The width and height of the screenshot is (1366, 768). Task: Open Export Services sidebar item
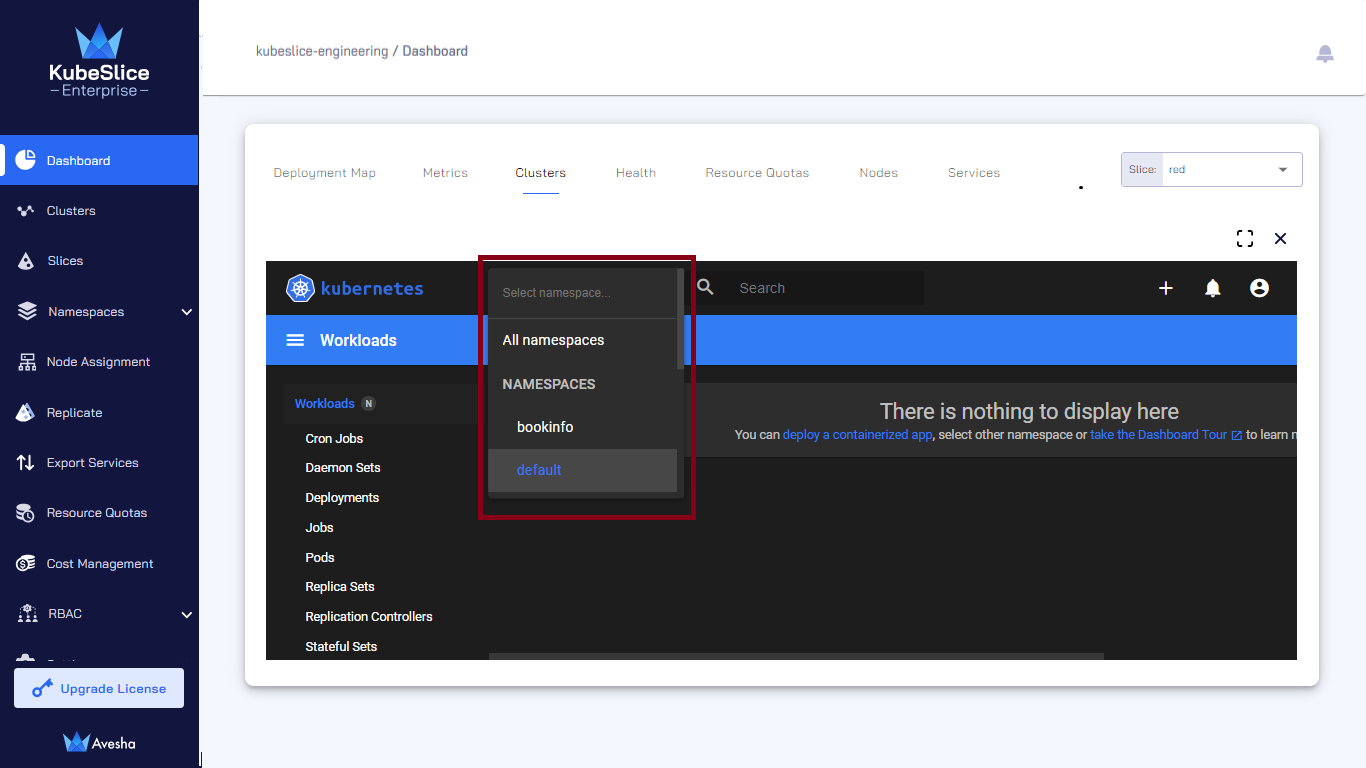[99, 463]
